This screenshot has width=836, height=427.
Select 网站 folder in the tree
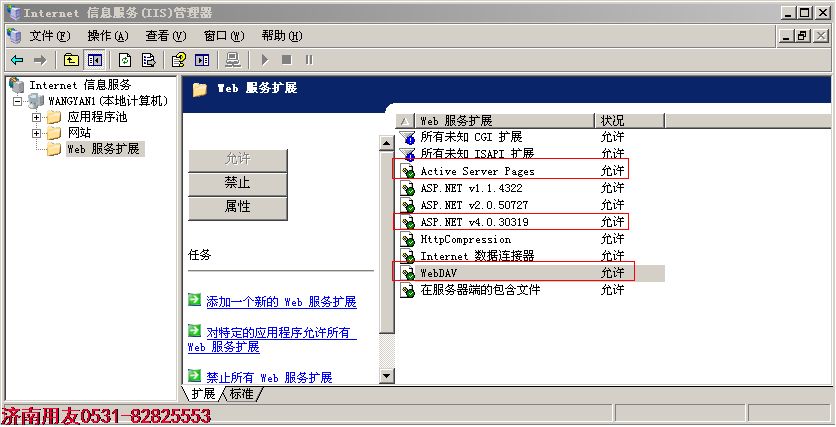79,133
